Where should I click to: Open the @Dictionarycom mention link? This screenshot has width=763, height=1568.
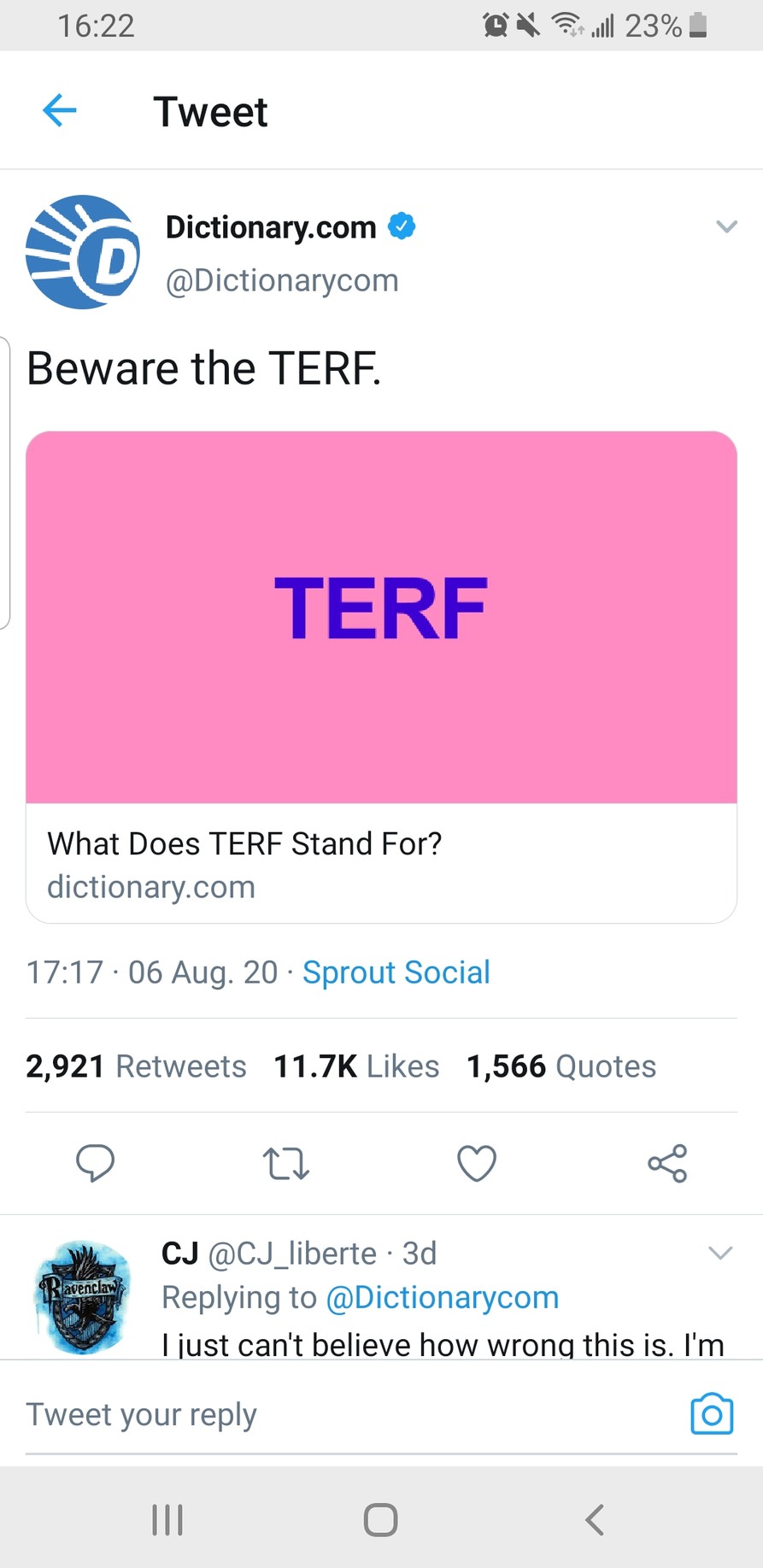[443, 1297]
